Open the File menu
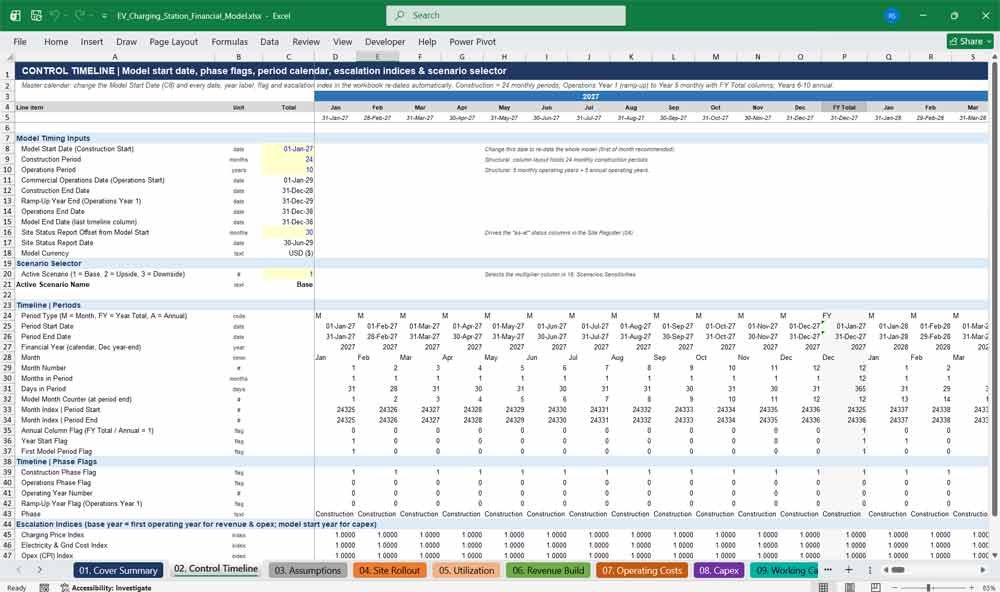 tap(20, 41)
